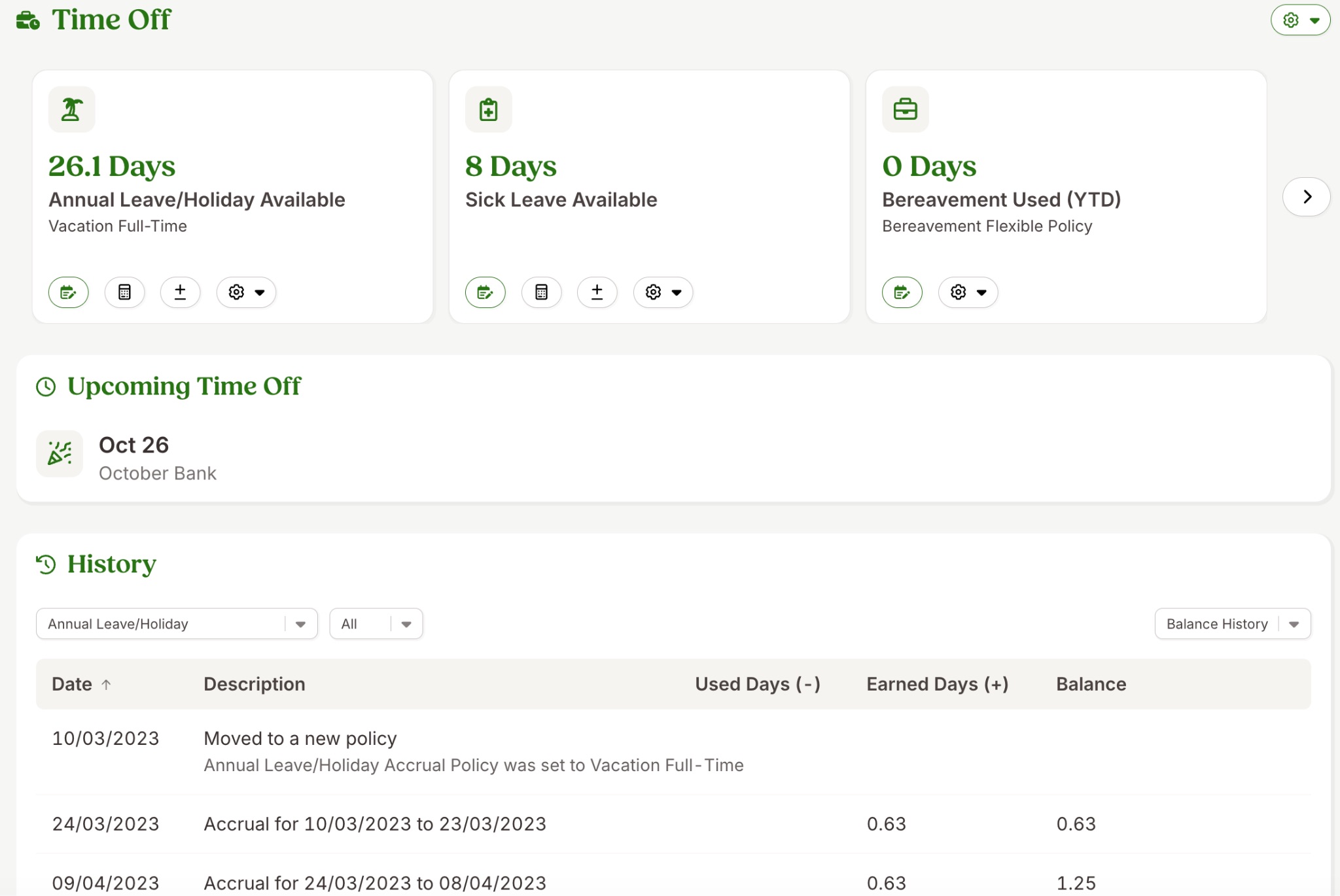Click the Oct 26 upcoming date
The width and height of the screenshot is (1340, 896).
click(x=134, y=445)
